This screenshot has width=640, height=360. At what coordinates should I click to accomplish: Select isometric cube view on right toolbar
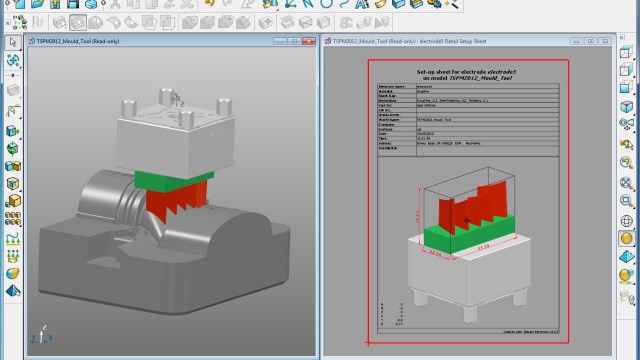(x=626, y=107)
